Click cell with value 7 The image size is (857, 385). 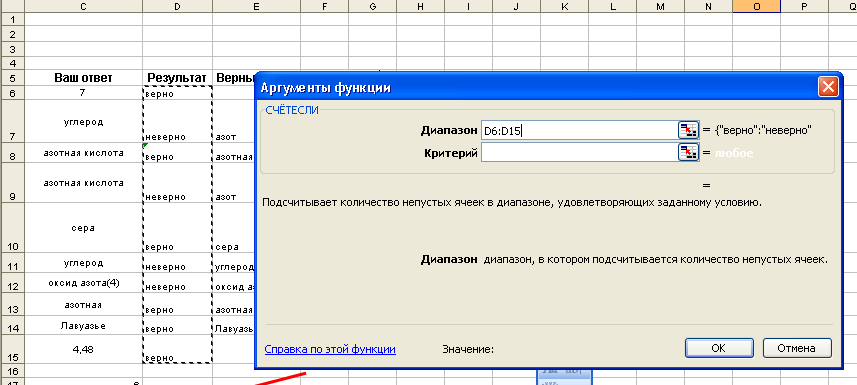click(83, 92)
